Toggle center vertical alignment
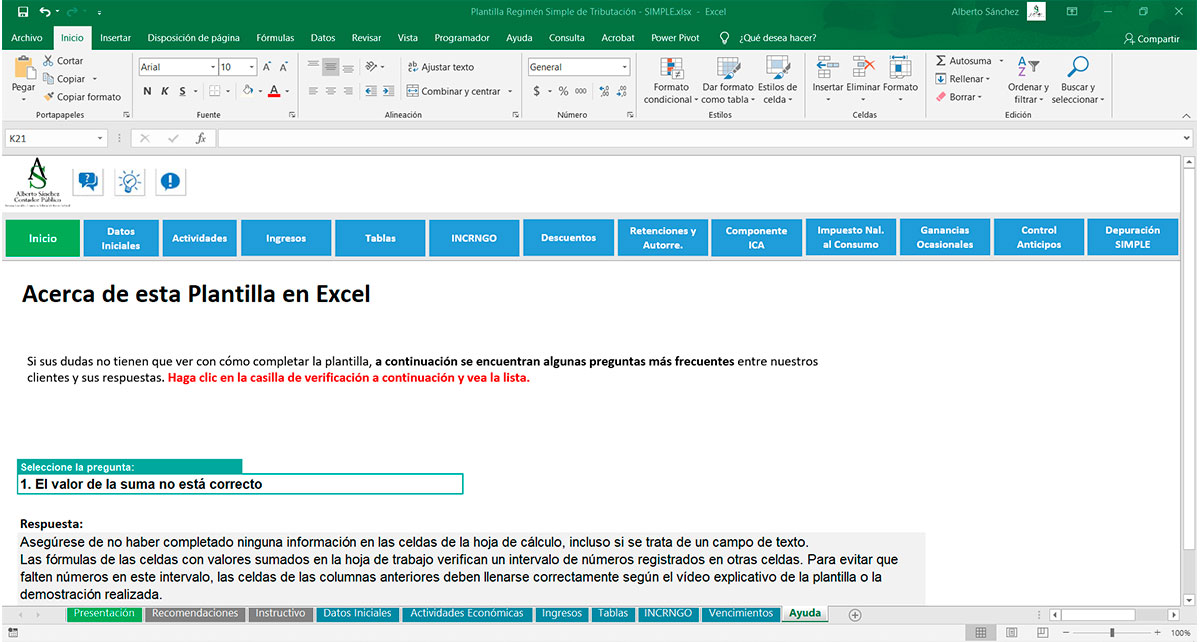 click(331, 67)
